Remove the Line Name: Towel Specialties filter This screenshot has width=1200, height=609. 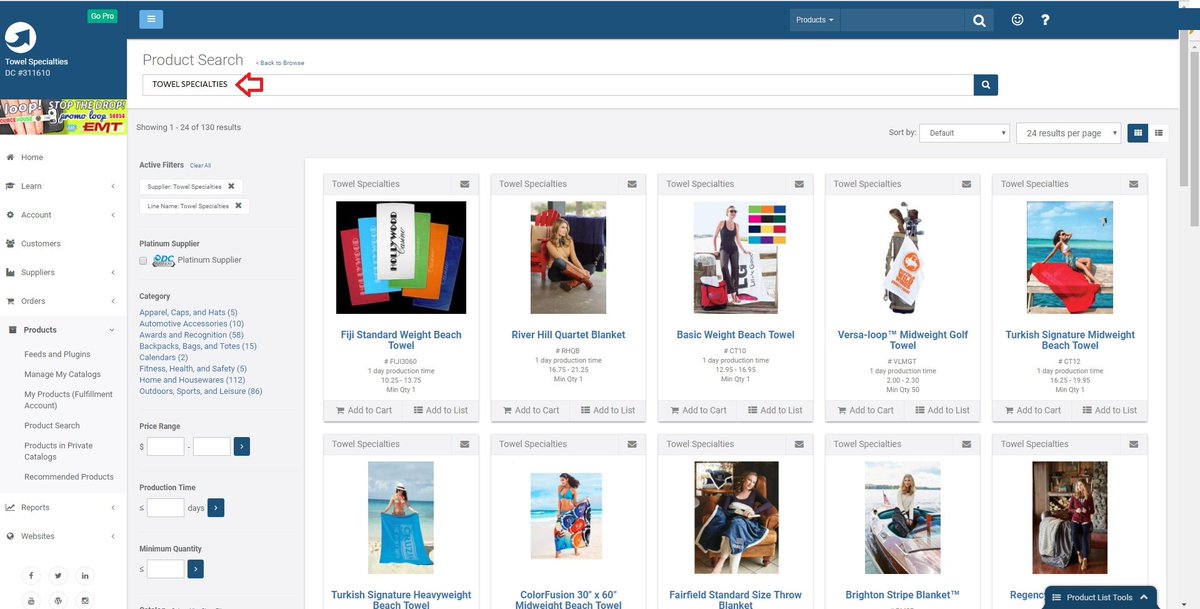tap(238, 206)
